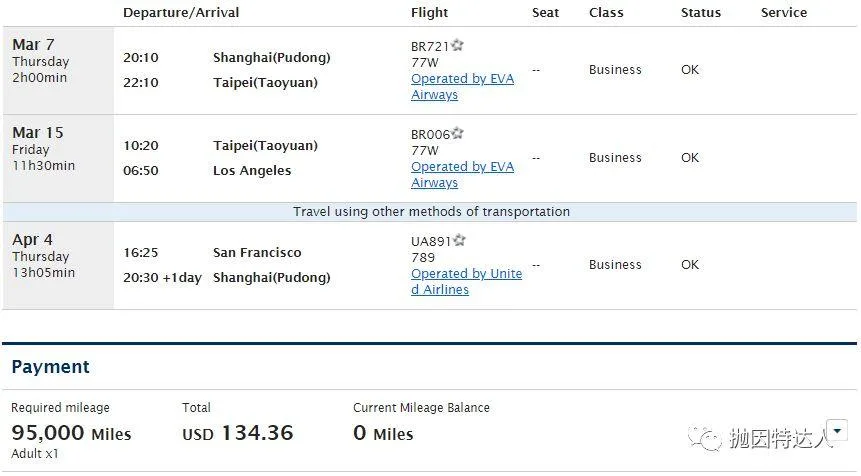Click the Star Alliance icon beside BR006
Viewport: 861px width, 476px height.
tap(457, 133)
